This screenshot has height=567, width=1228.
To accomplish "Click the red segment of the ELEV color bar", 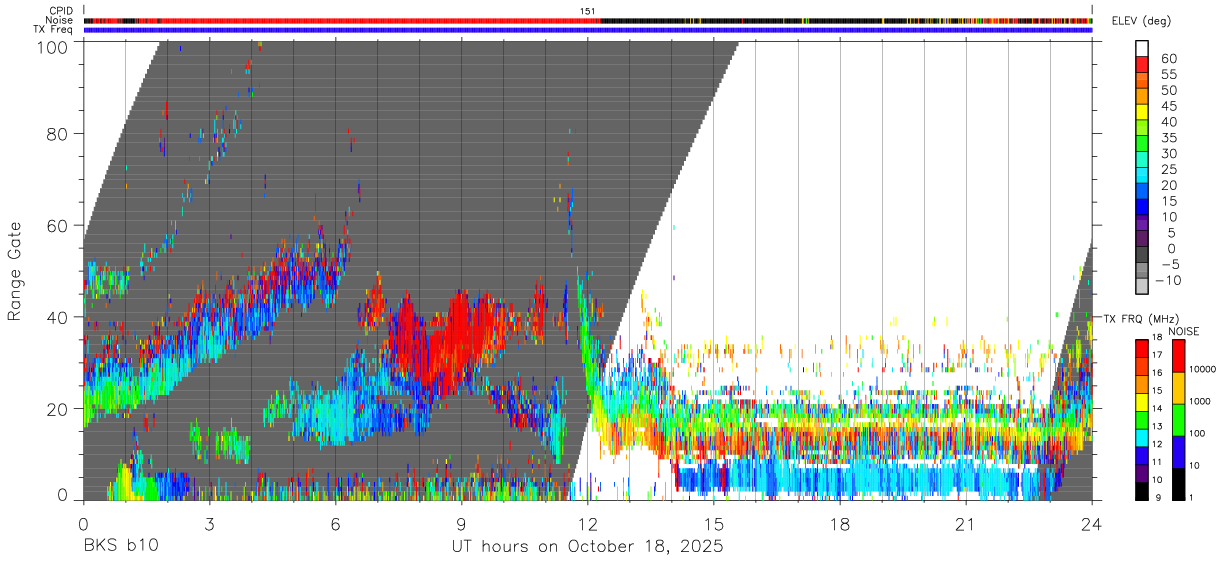I will pos(1142,64).
